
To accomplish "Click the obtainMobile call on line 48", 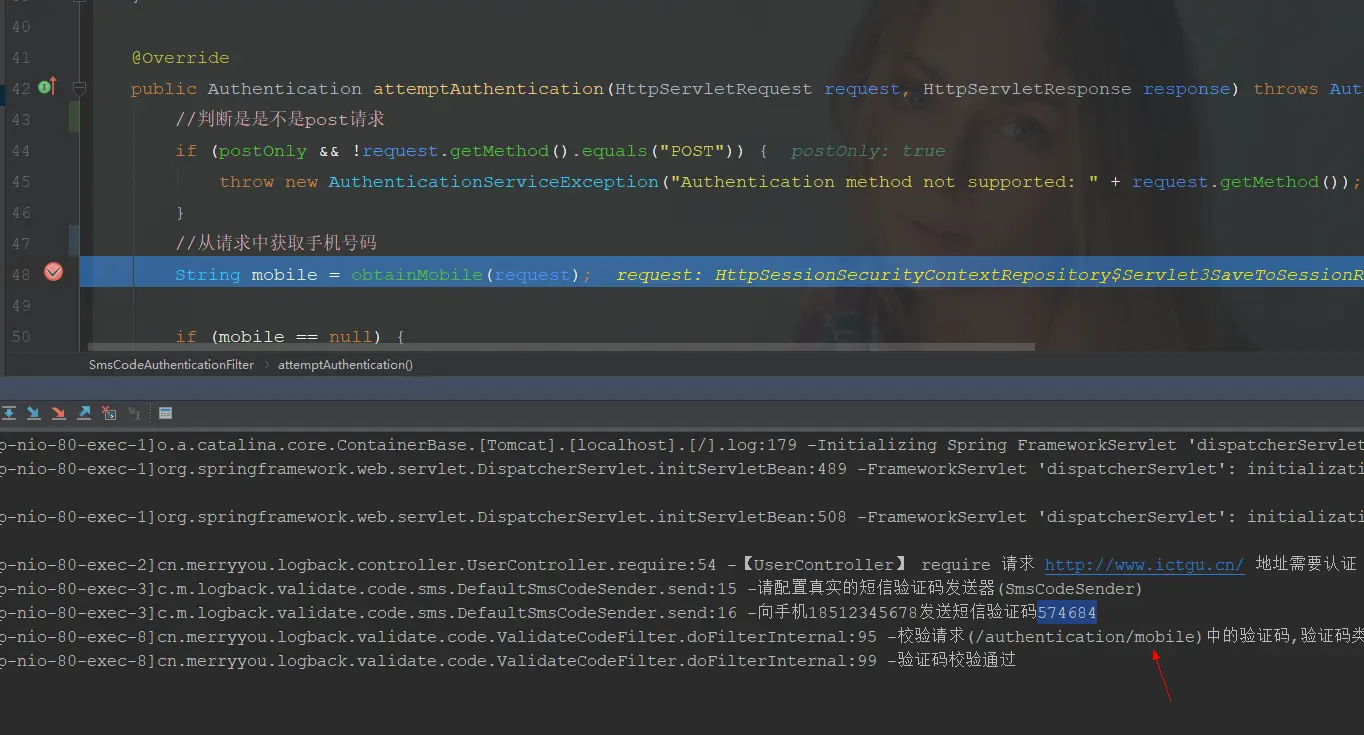I will tap(417, 275).
